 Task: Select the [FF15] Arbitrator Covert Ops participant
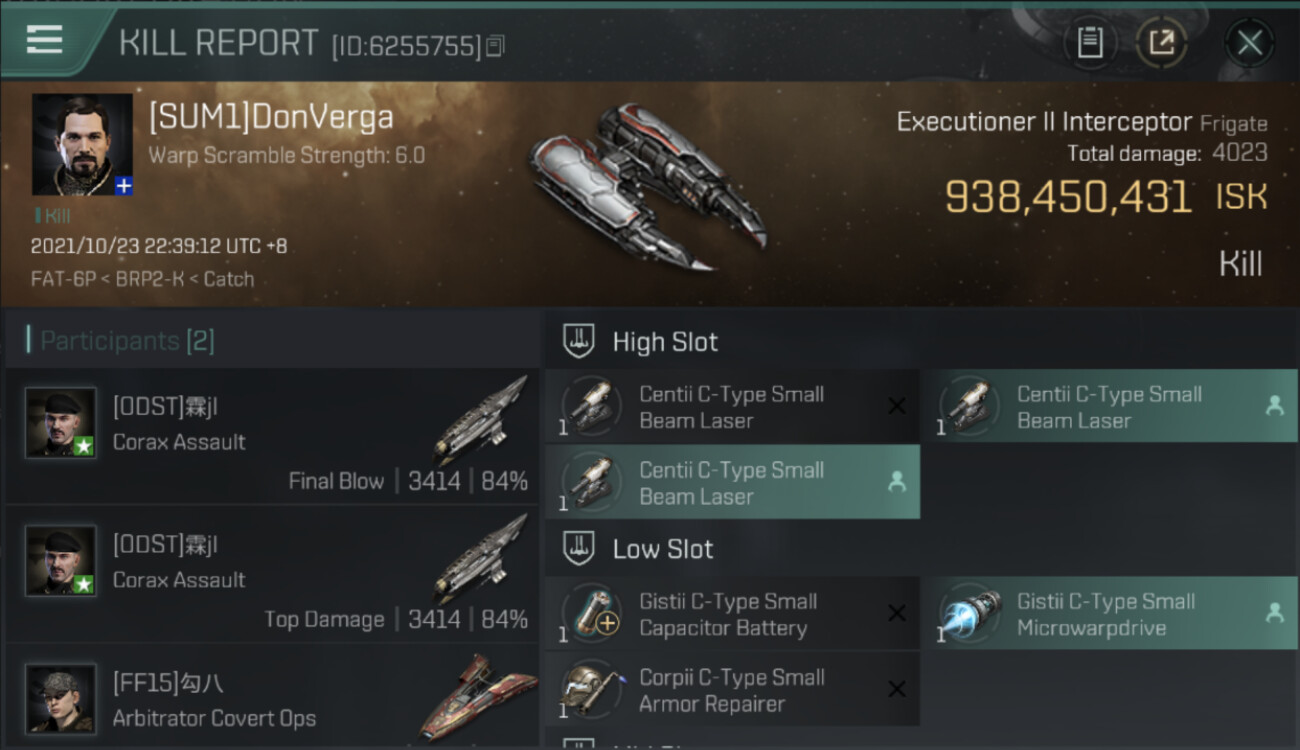click(x=272, y=697)
